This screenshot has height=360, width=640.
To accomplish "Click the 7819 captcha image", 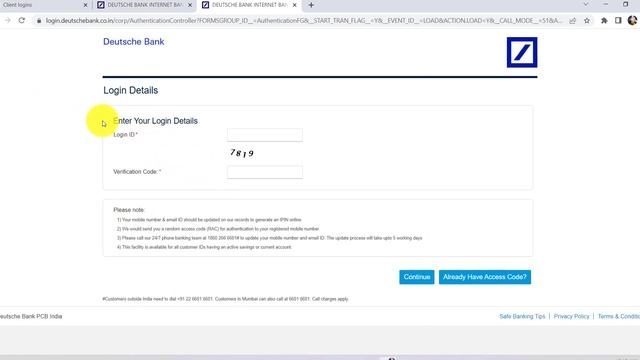I will coord(242,153).
